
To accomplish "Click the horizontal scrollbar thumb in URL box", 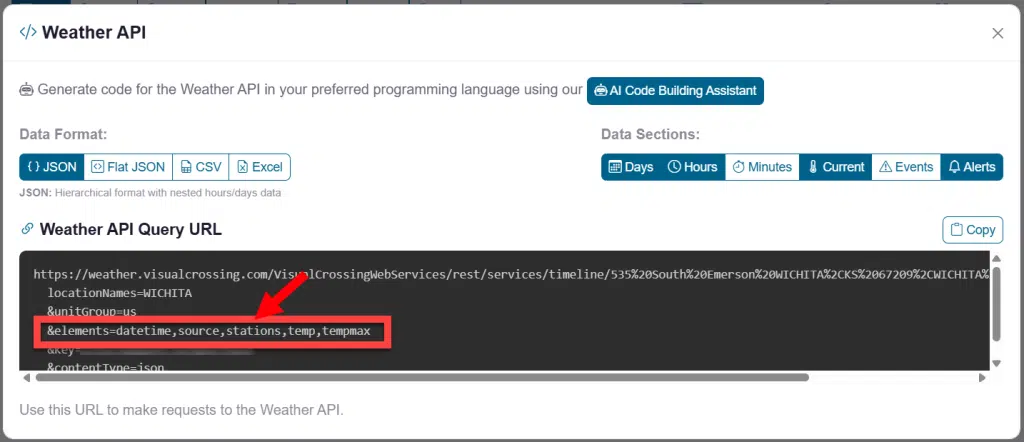I will click(422, 377).
